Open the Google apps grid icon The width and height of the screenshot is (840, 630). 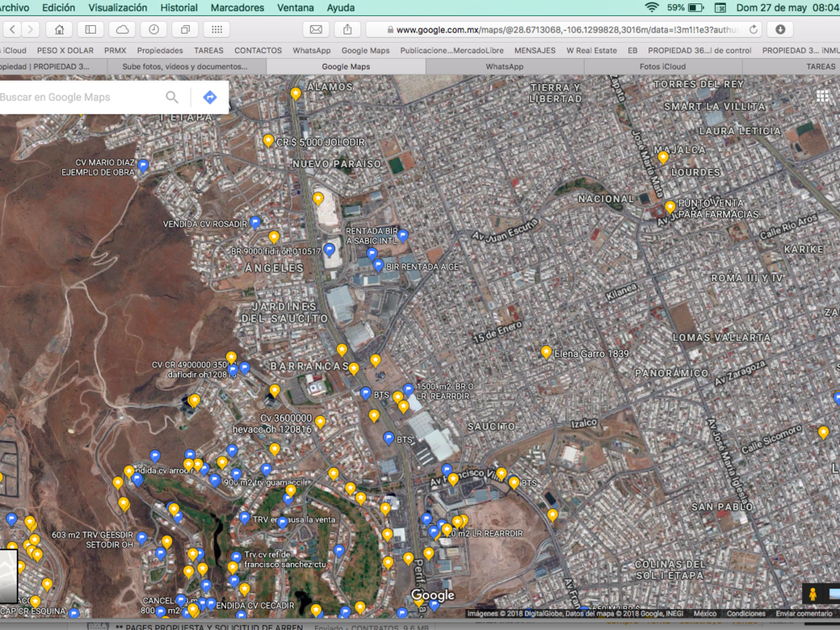822,96
